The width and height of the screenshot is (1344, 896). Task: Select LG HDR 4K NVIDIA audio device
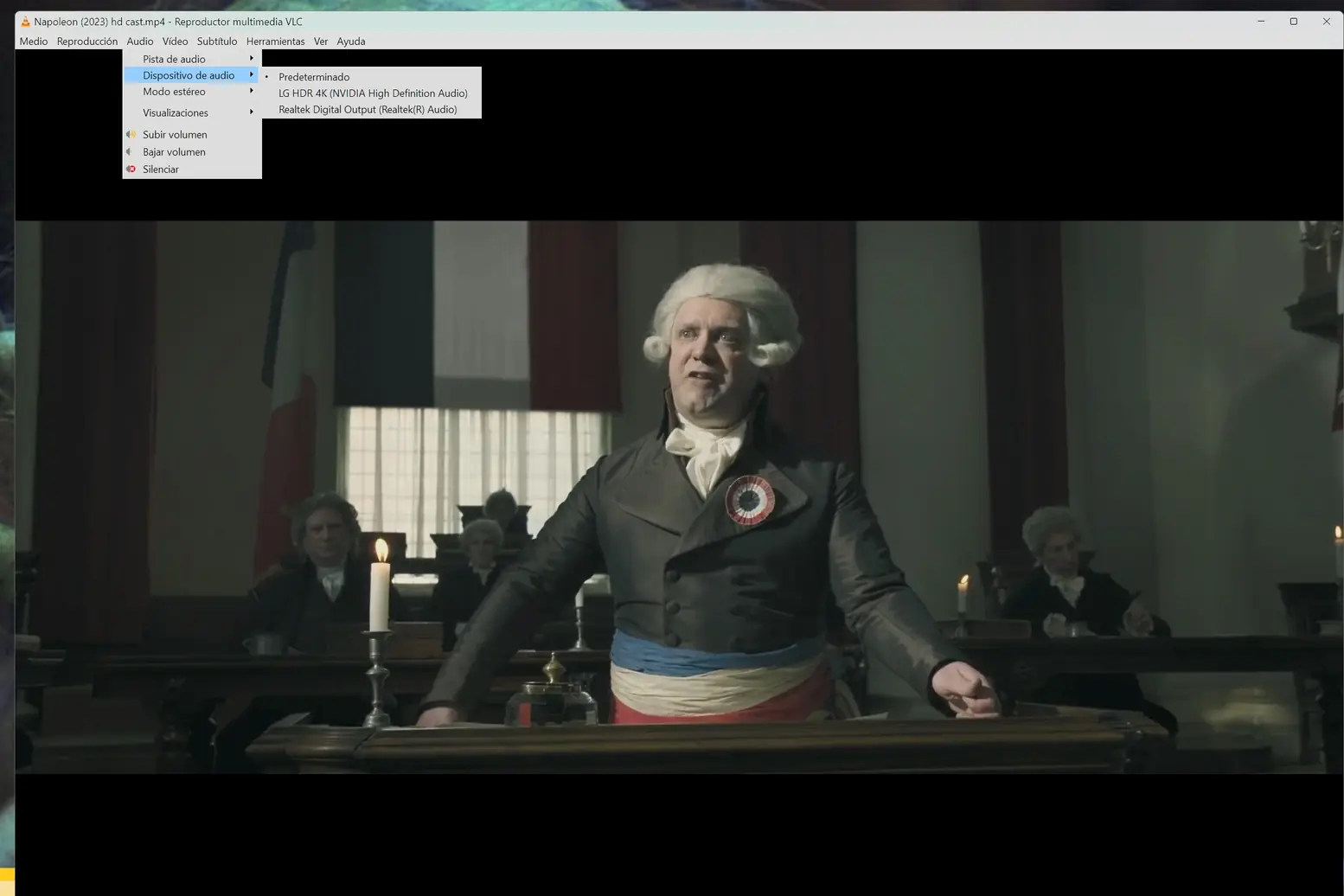click(372, 93)
